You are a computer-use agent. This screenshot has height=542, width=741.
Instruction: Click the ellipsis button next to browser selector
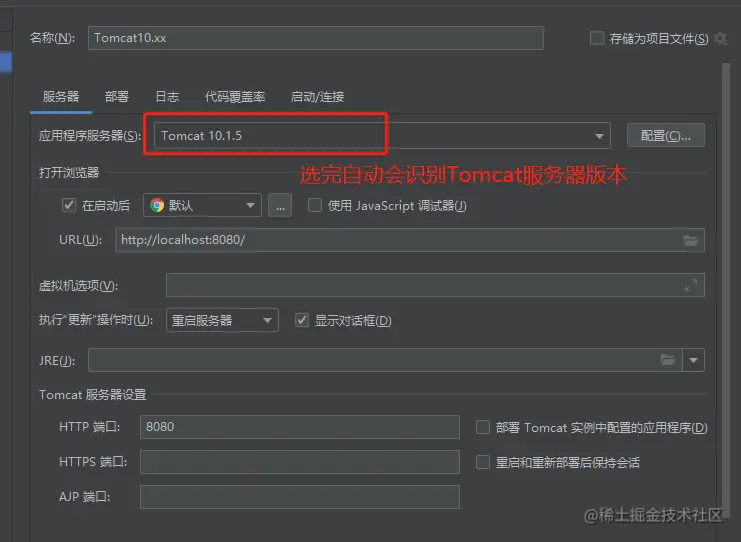tap(280, 205)
